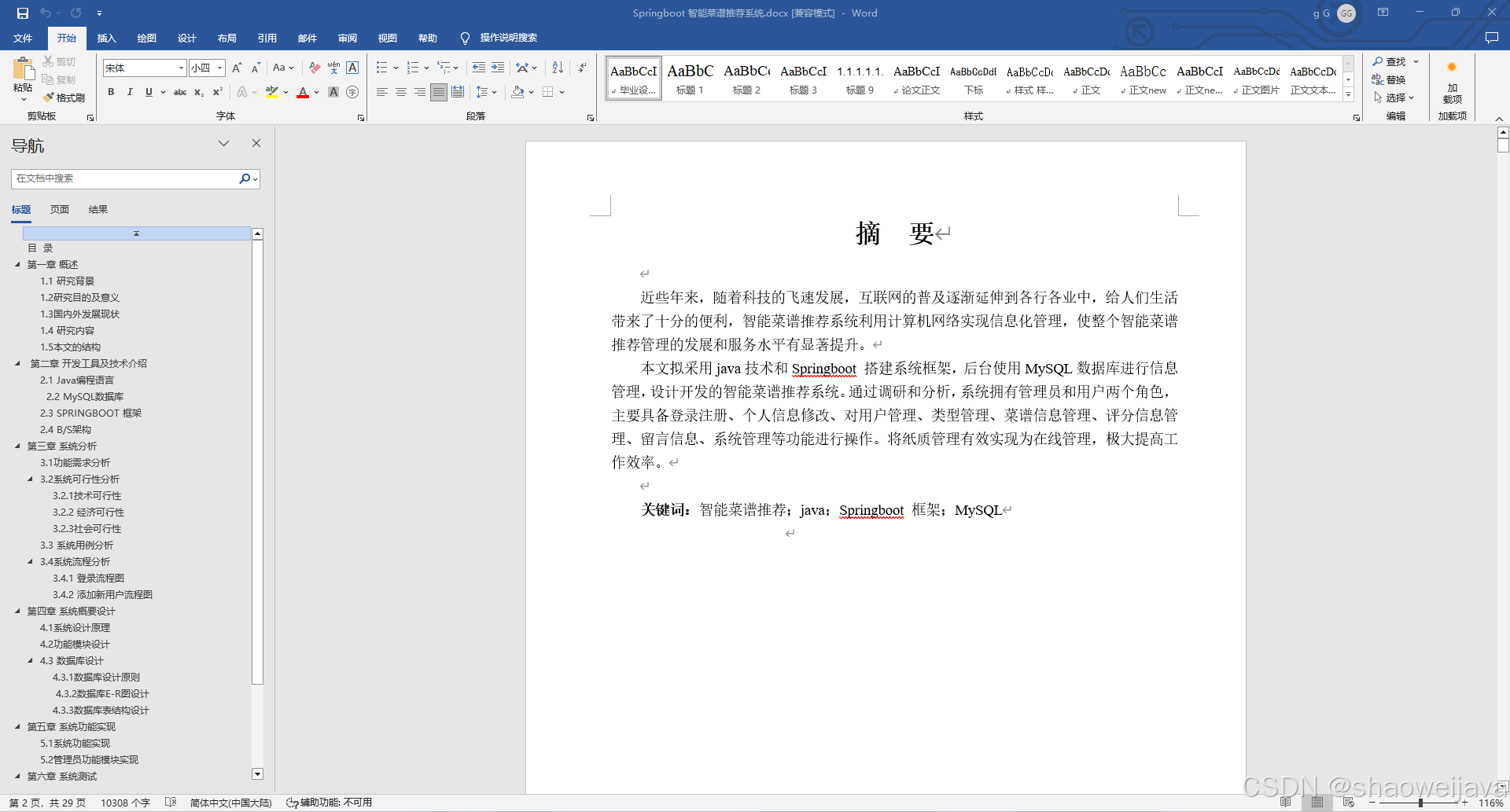
Task: Switch to the 结果 tab in navigation pane
Action: 98,210
